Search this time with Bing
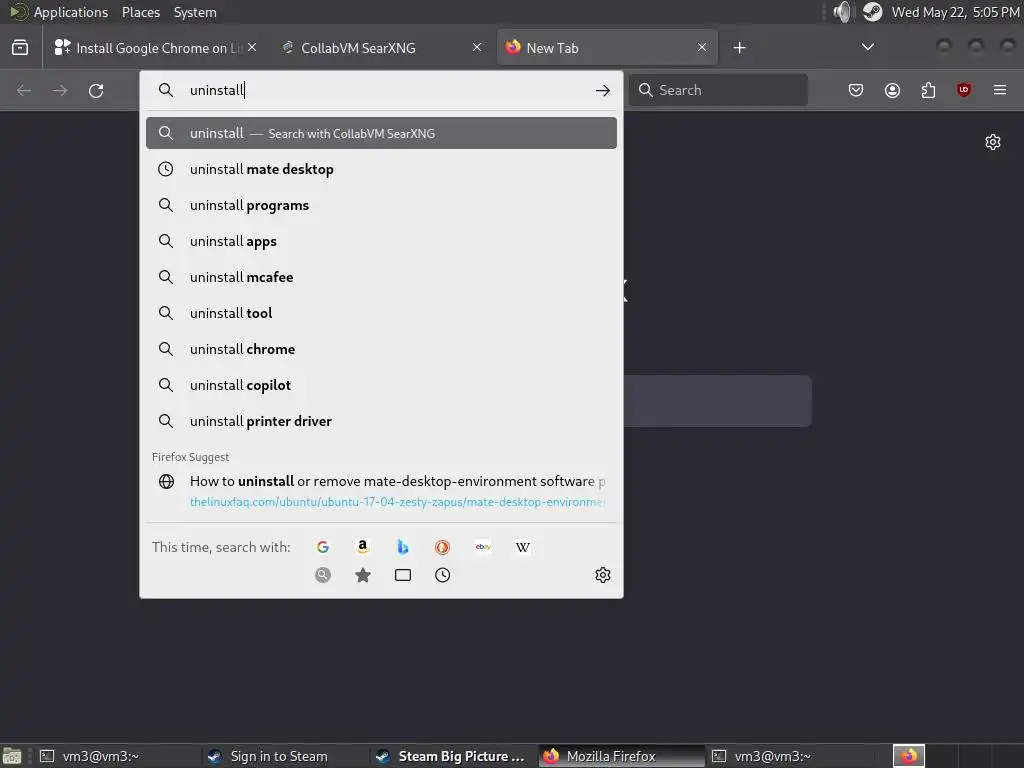The width and height of the screenshot is (1024, 768). pyautogui.click(x=403, y=547)
